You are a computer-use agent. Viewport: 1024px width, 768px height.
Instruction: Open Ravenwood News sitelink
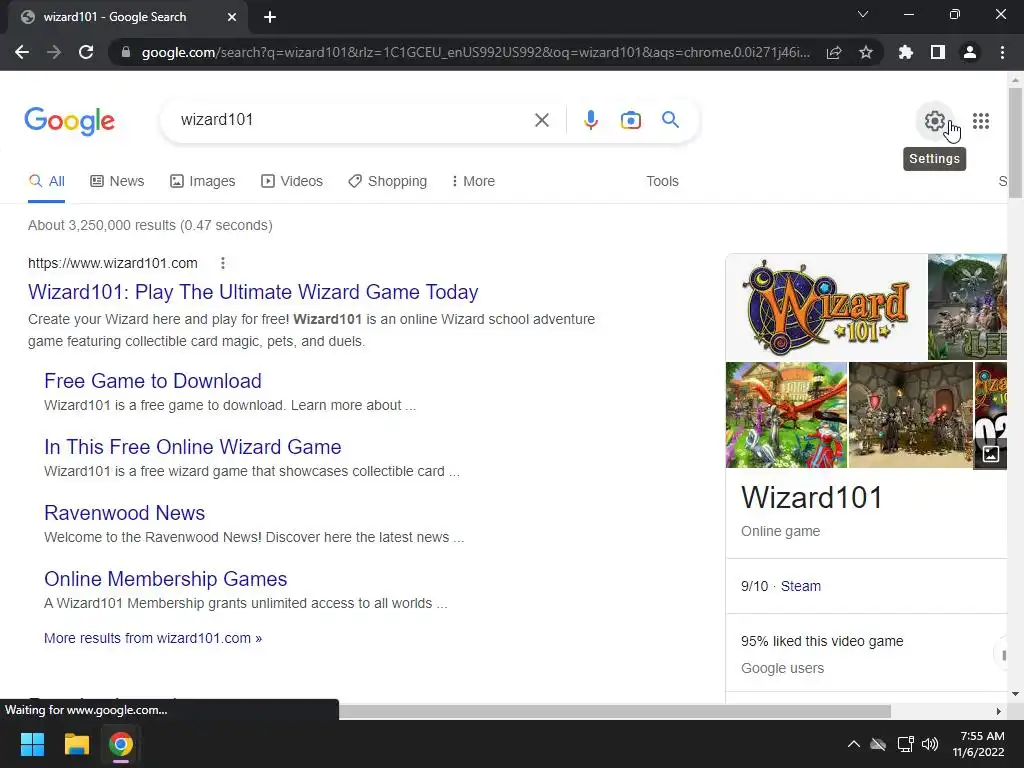click(124, 513)
